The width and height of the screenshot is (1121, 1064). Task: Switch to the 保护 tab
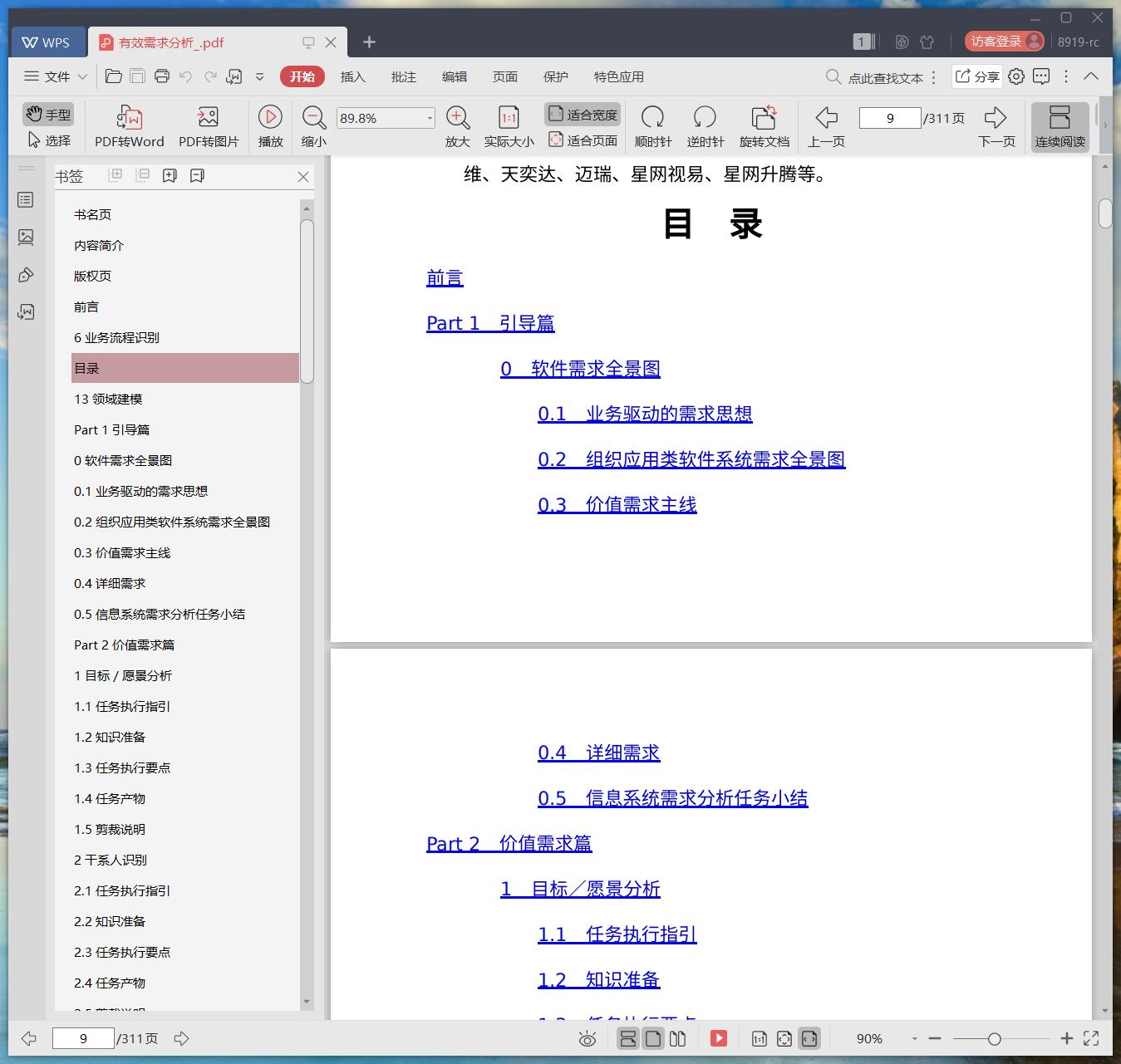click(555, 76)
